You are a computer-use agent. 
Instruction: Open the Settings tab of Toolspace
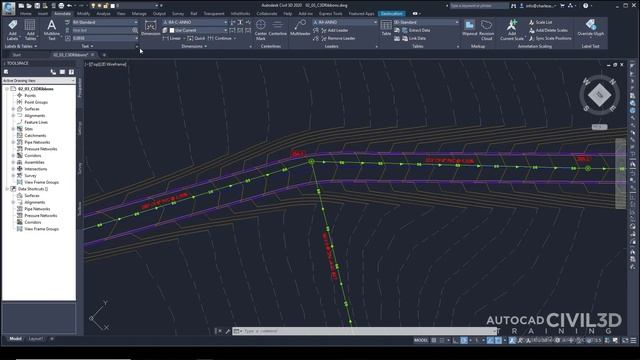80,128
